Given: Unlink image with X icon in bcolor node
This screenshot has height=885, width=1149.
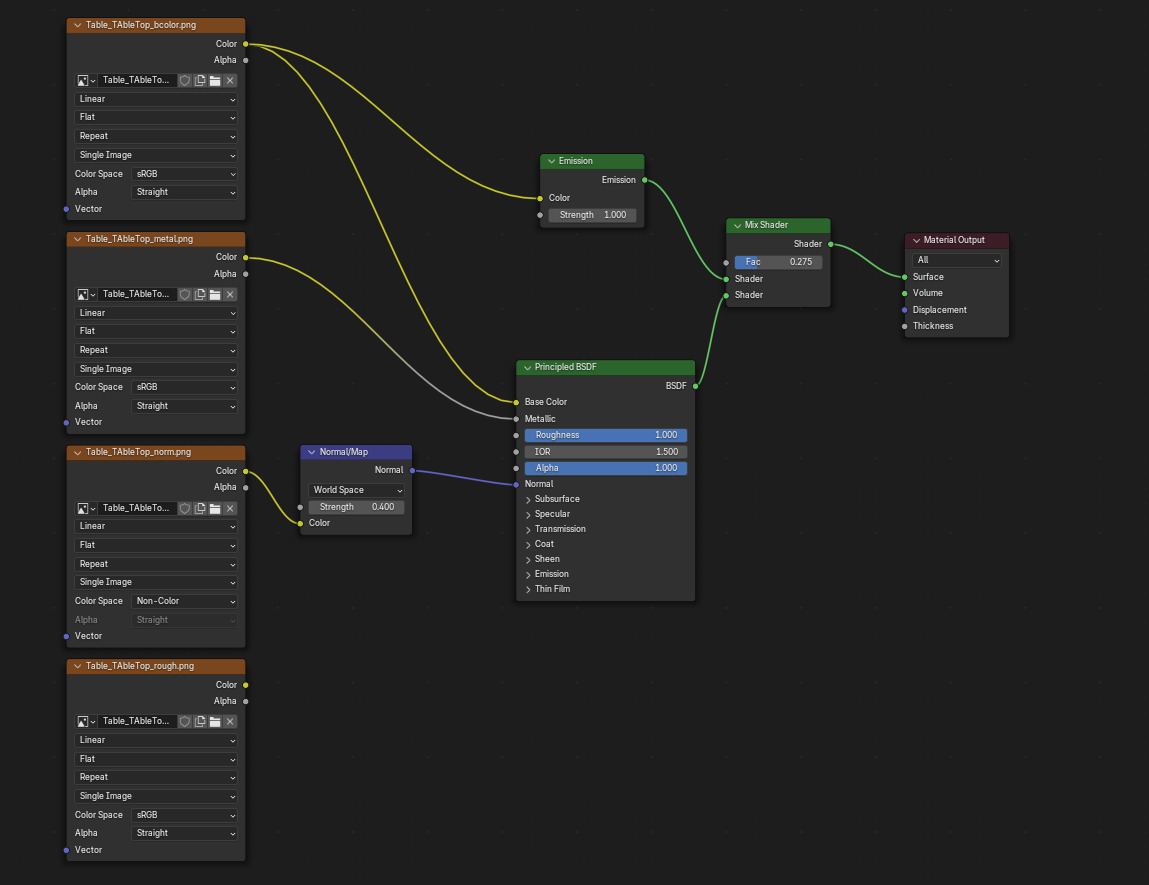Looking at the screenshot, I should click(230, 81).
